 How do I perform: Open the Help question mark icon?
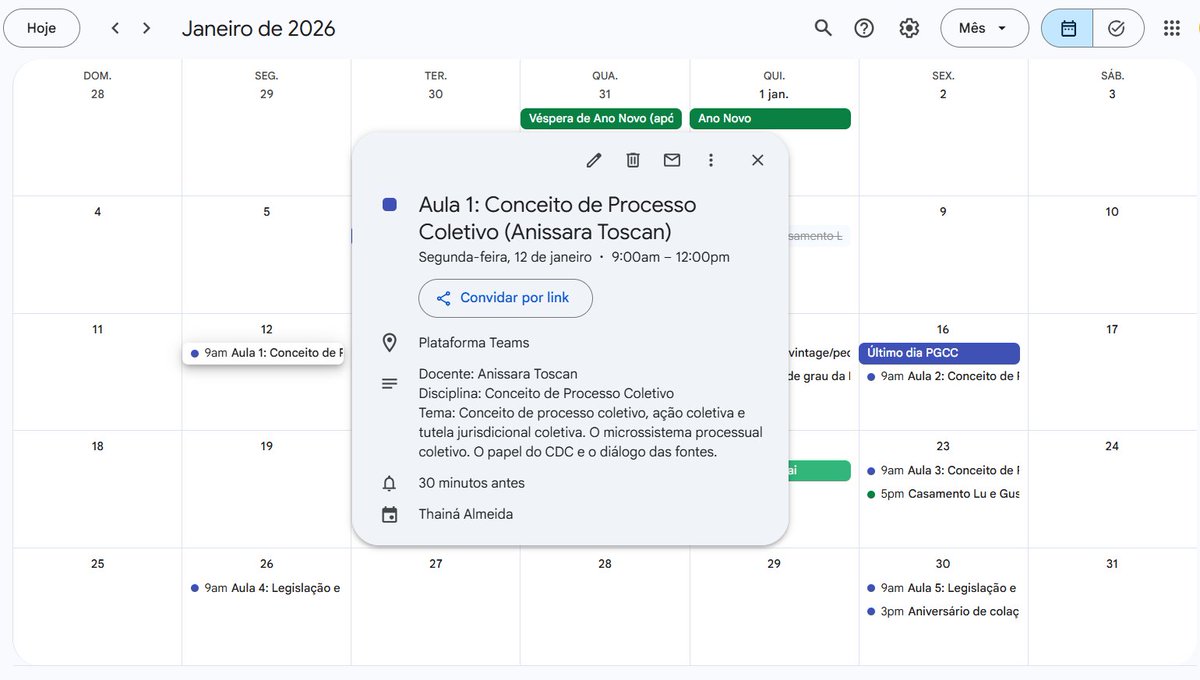[x=864, y=28]
